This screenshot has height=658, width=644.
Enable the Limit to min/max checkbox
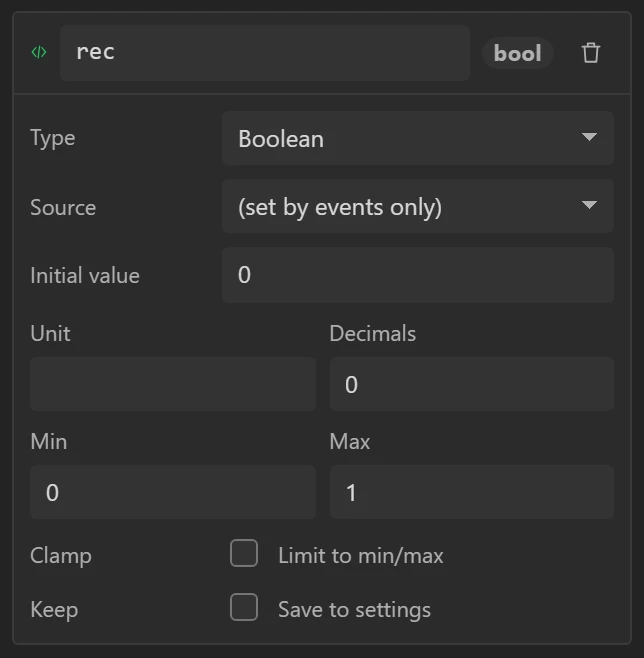coord(244,553)
